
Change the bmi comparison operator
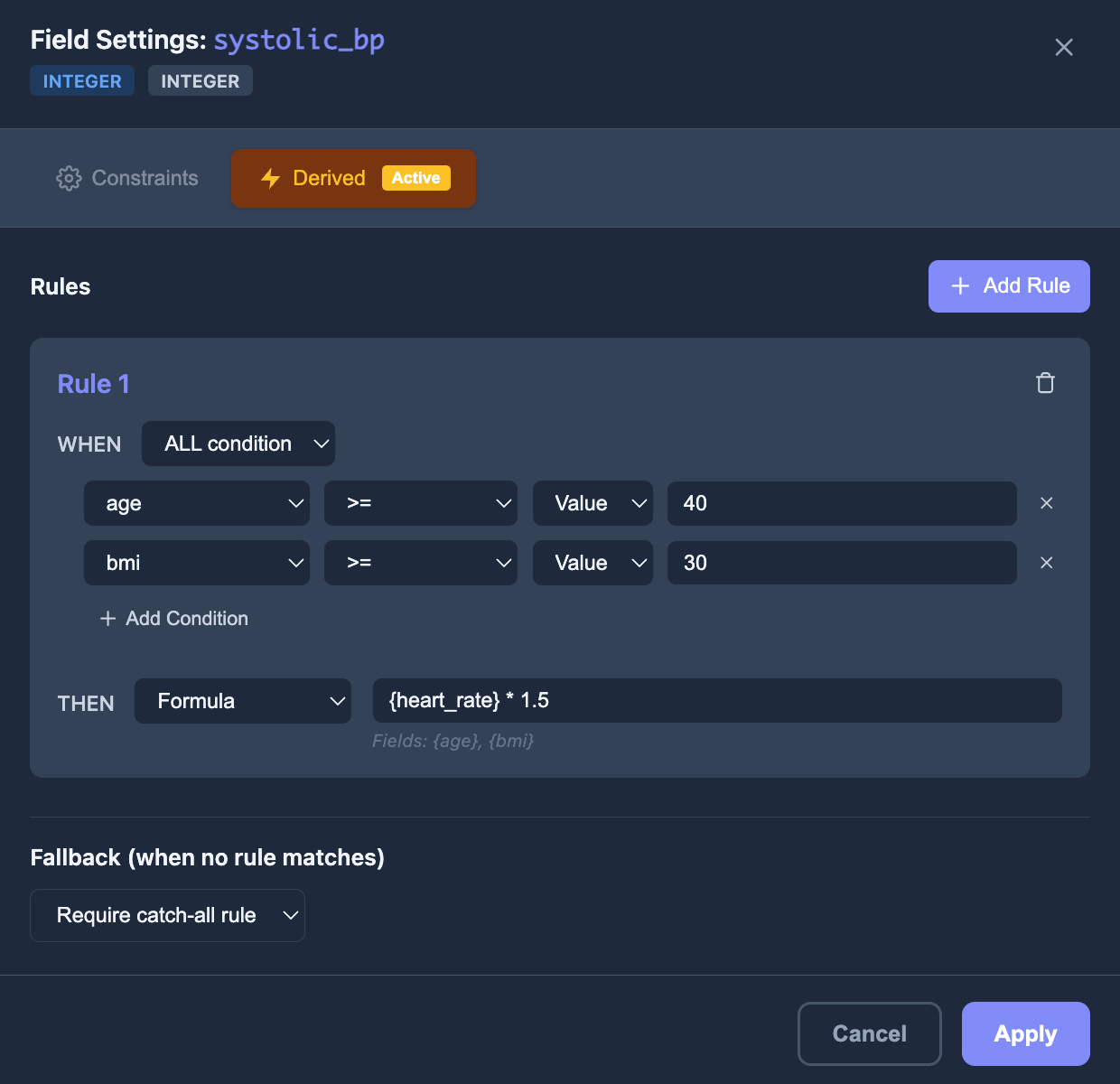[x=420, y=563]
